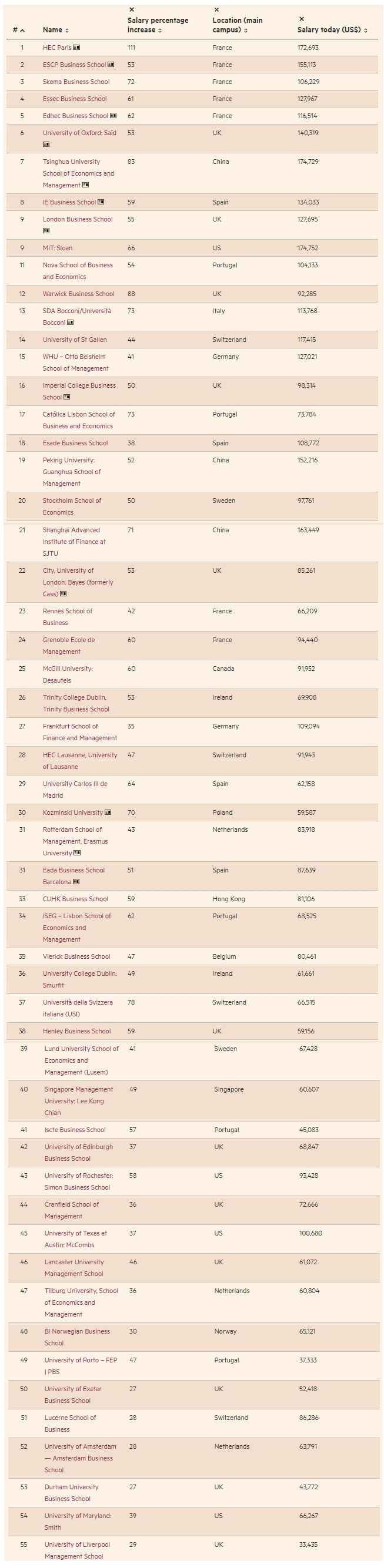Click the profile icon under London Business School

46,231
